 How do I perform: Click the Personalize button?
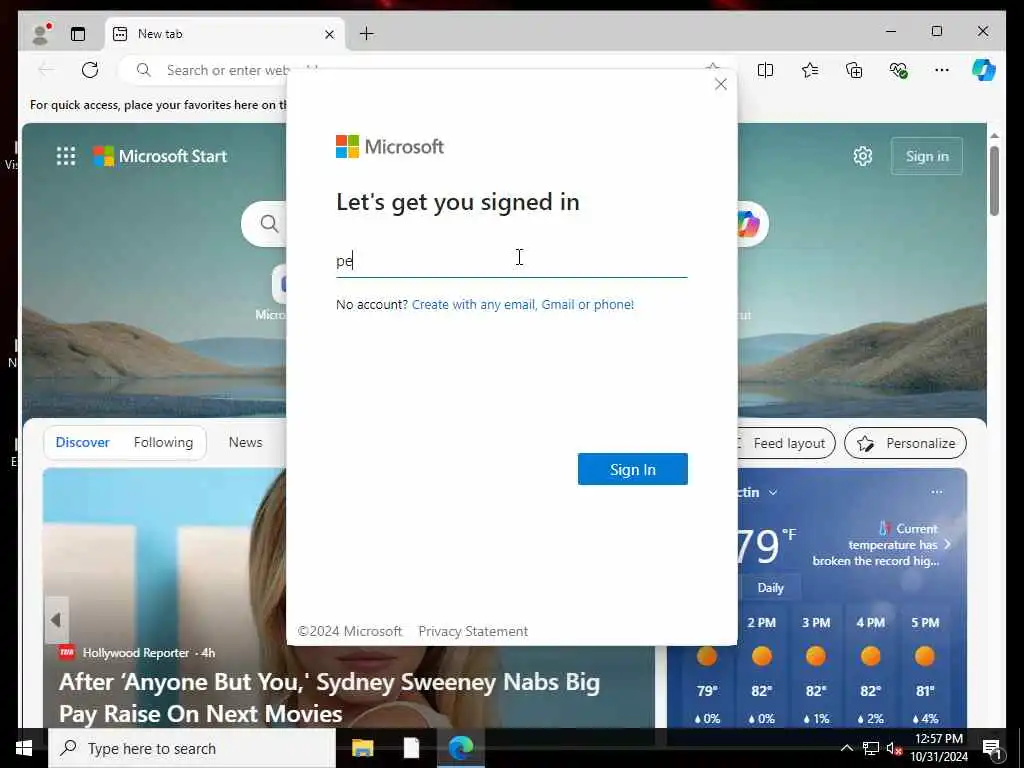coord(905,443)
